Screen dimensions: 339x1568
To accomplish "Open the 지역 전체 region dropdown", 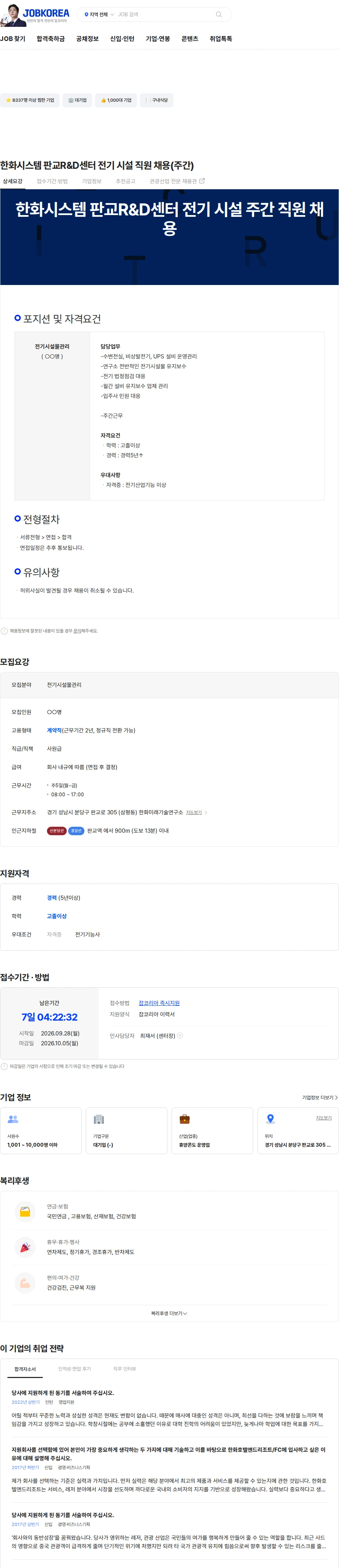I will (x=99, y=14).
